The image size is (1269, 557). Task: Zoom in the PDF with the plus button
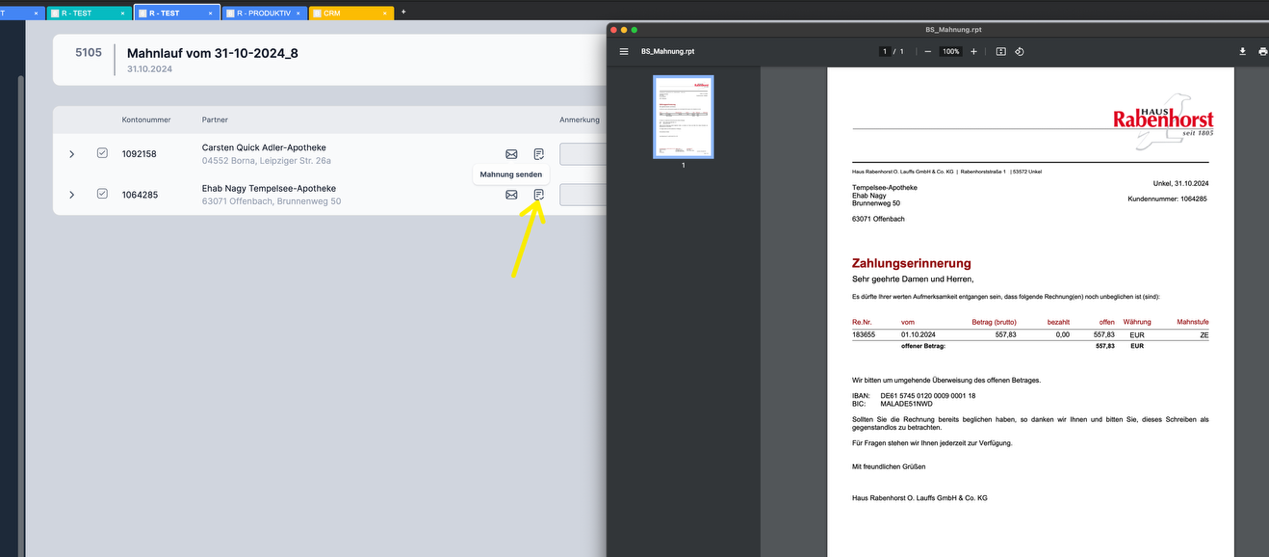(974, 51)
